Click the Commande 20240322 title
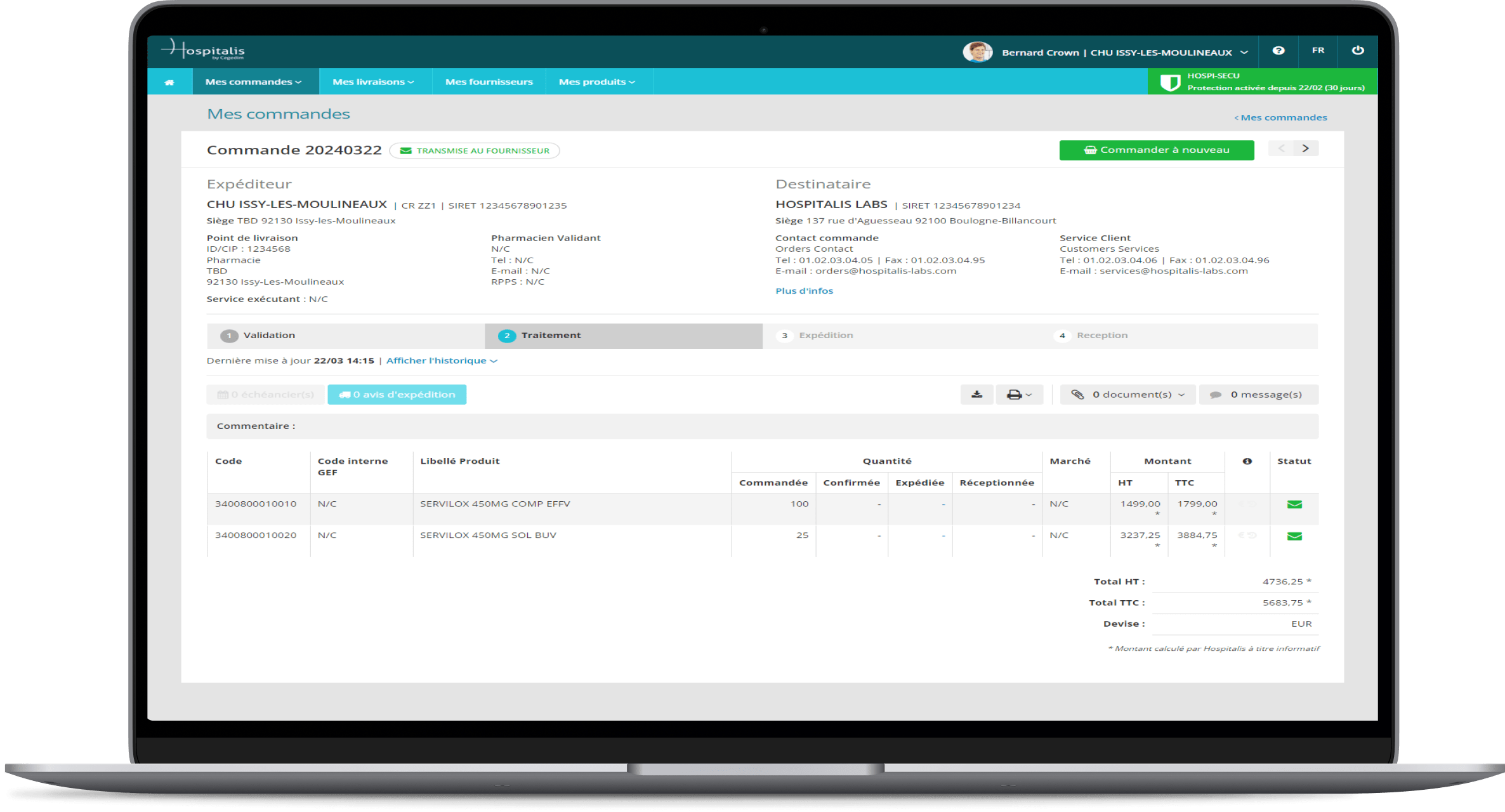1505x812 pixels. coord(294,150)
